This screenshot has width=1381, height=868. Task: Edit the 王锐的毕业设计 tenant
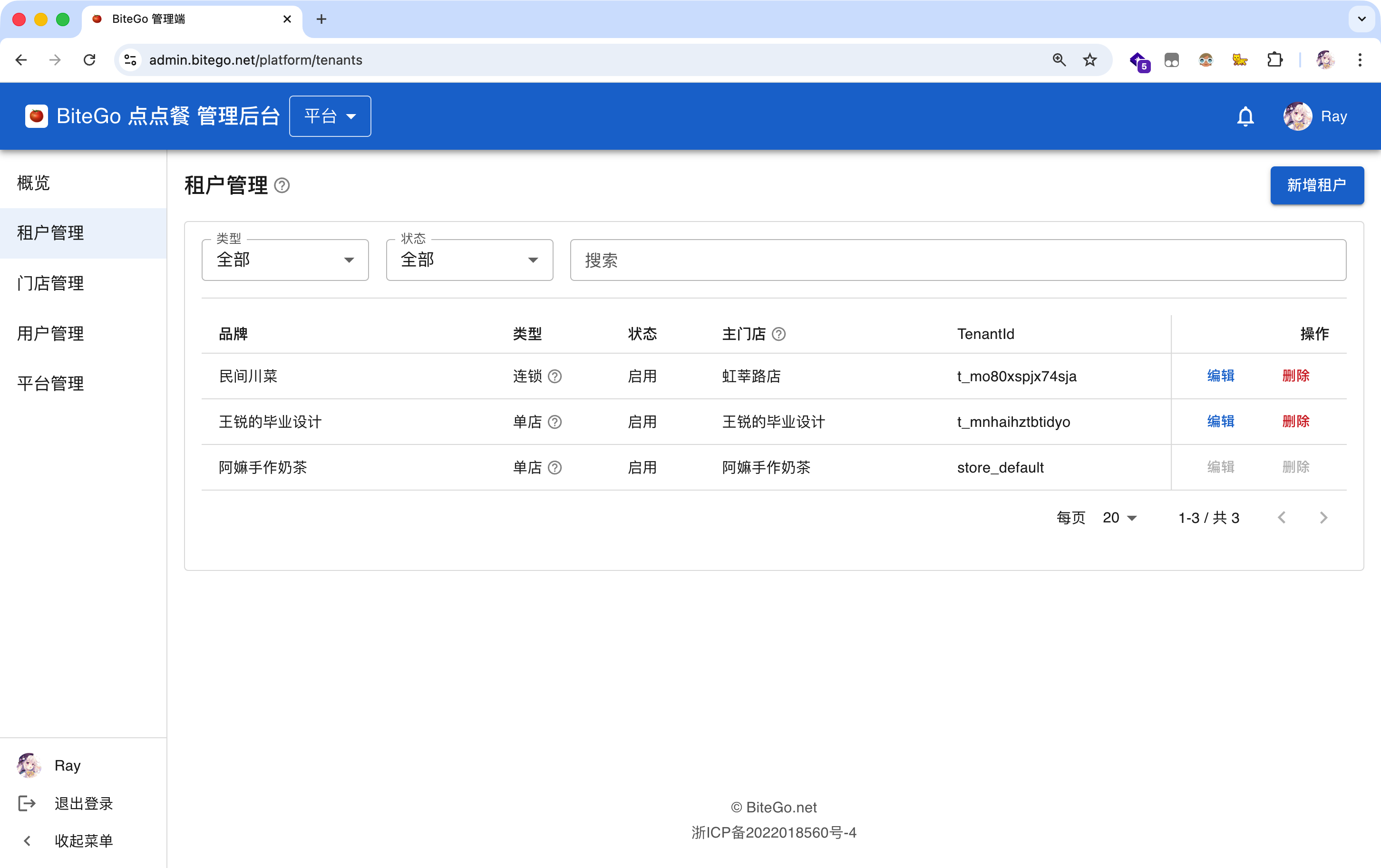[x=1220, y=422]
